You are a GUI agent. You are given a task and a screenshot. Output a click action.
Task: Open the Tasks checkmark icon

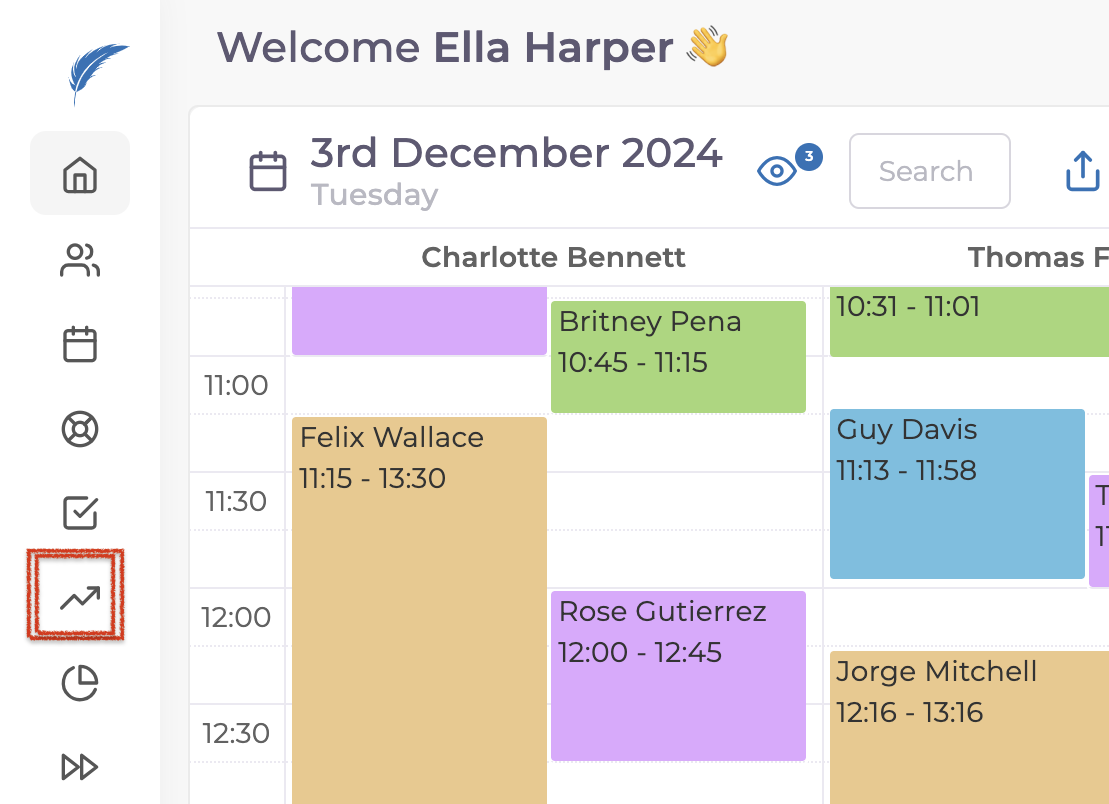coord(80,513)
